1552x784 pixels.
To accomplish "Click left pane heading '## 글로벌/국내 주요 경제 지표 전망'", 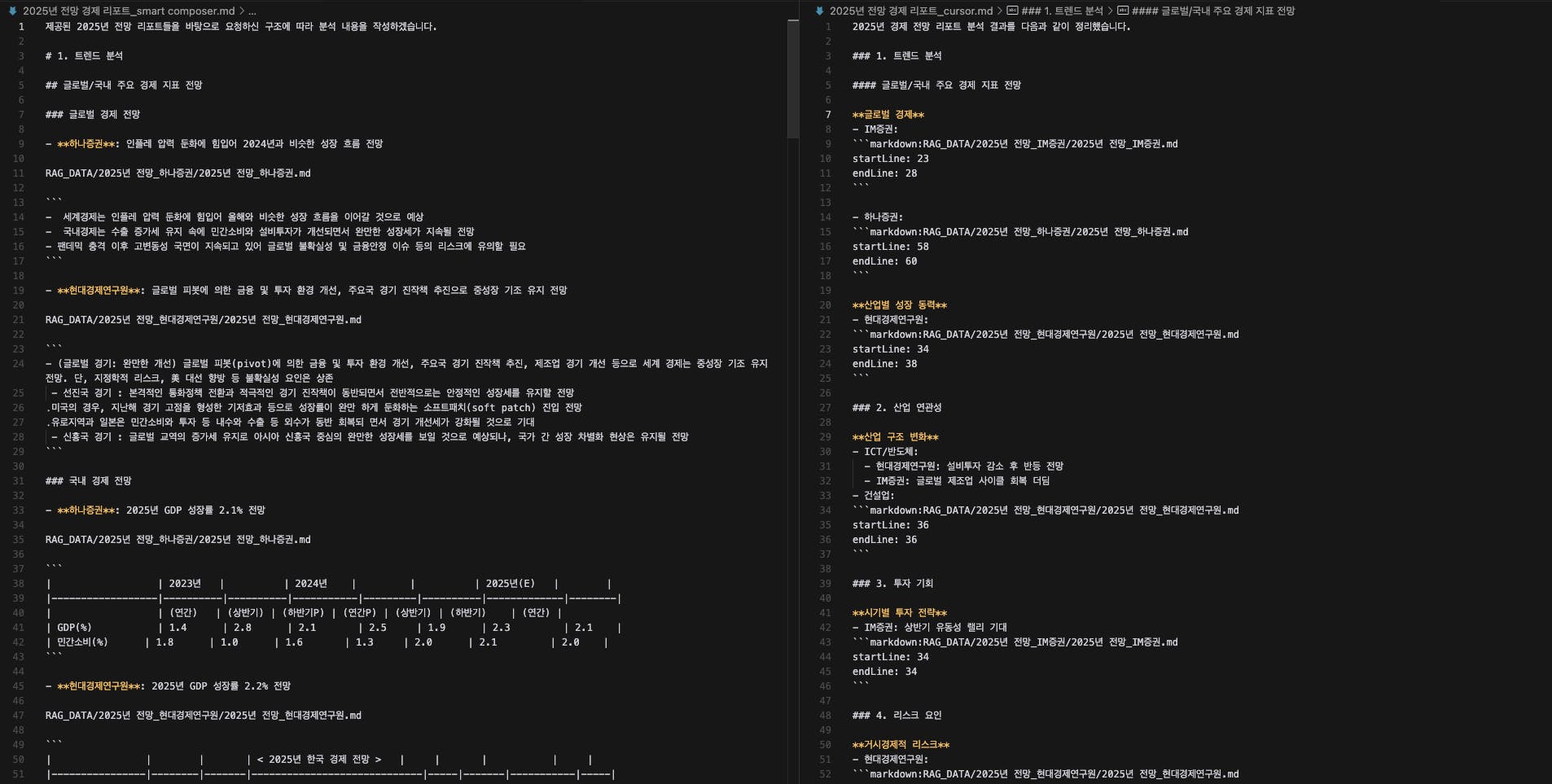I will [124, 85].
